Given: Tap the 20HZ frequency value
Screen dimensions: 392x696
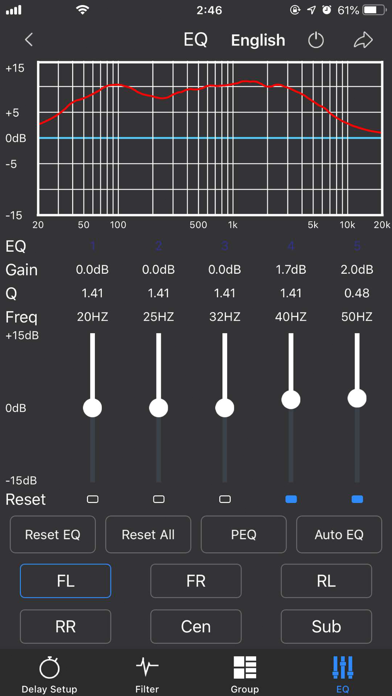Looking at the screenshot, I should (92, 317).
